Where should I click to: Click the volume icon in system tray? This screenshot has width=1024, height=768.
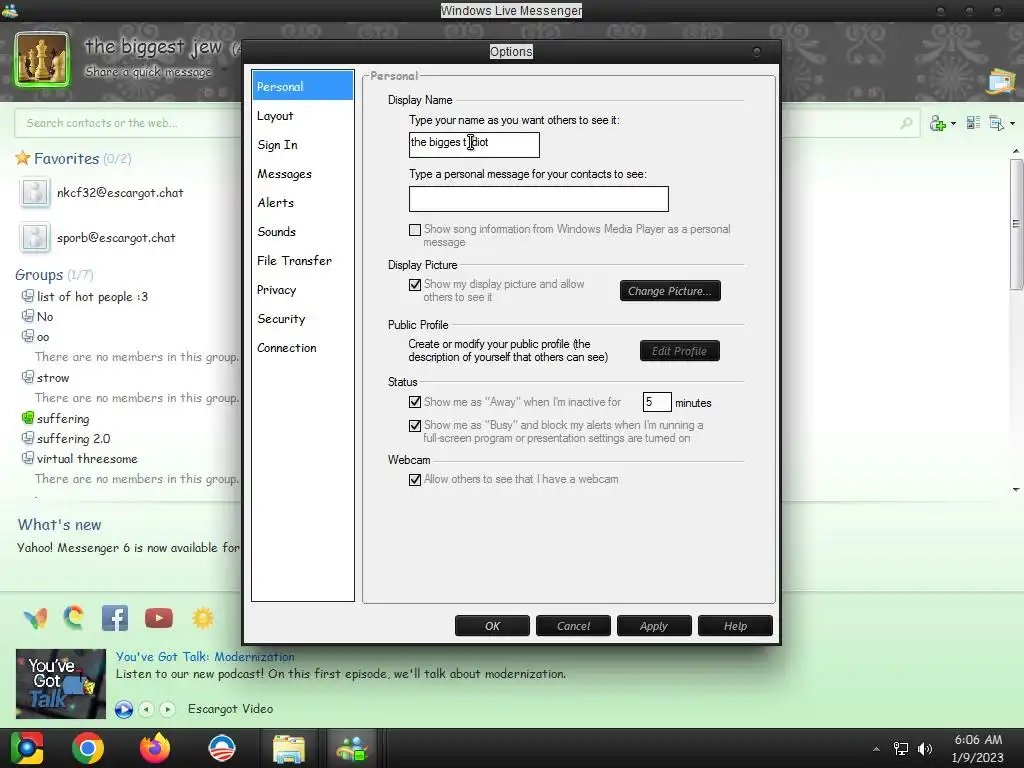click(x=925, y=748)
